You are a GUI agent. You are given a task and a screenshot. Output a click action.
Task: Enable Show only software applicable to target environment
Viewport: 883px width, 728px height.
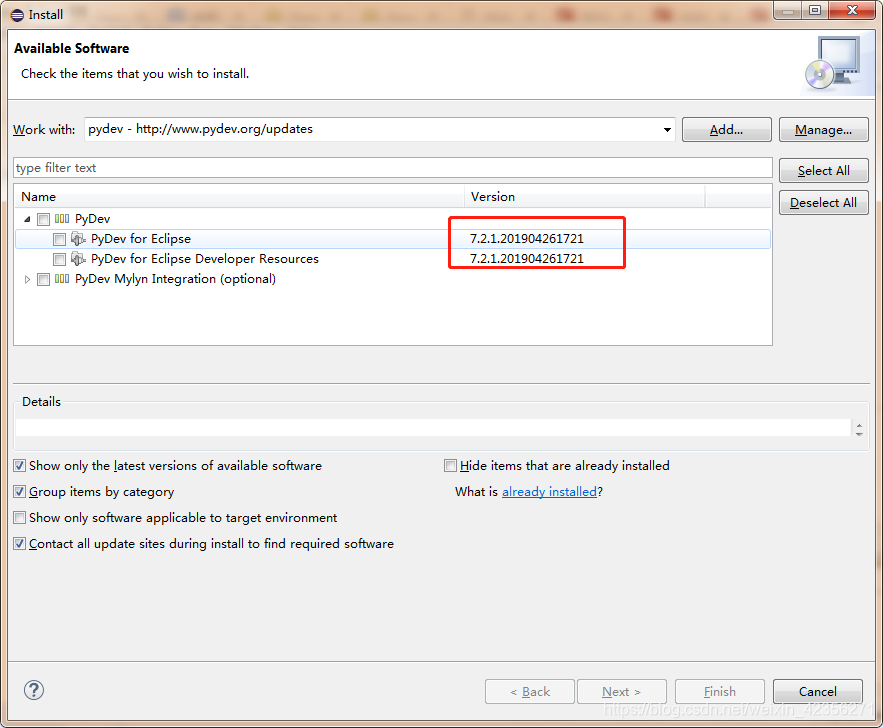coord(20,517)
